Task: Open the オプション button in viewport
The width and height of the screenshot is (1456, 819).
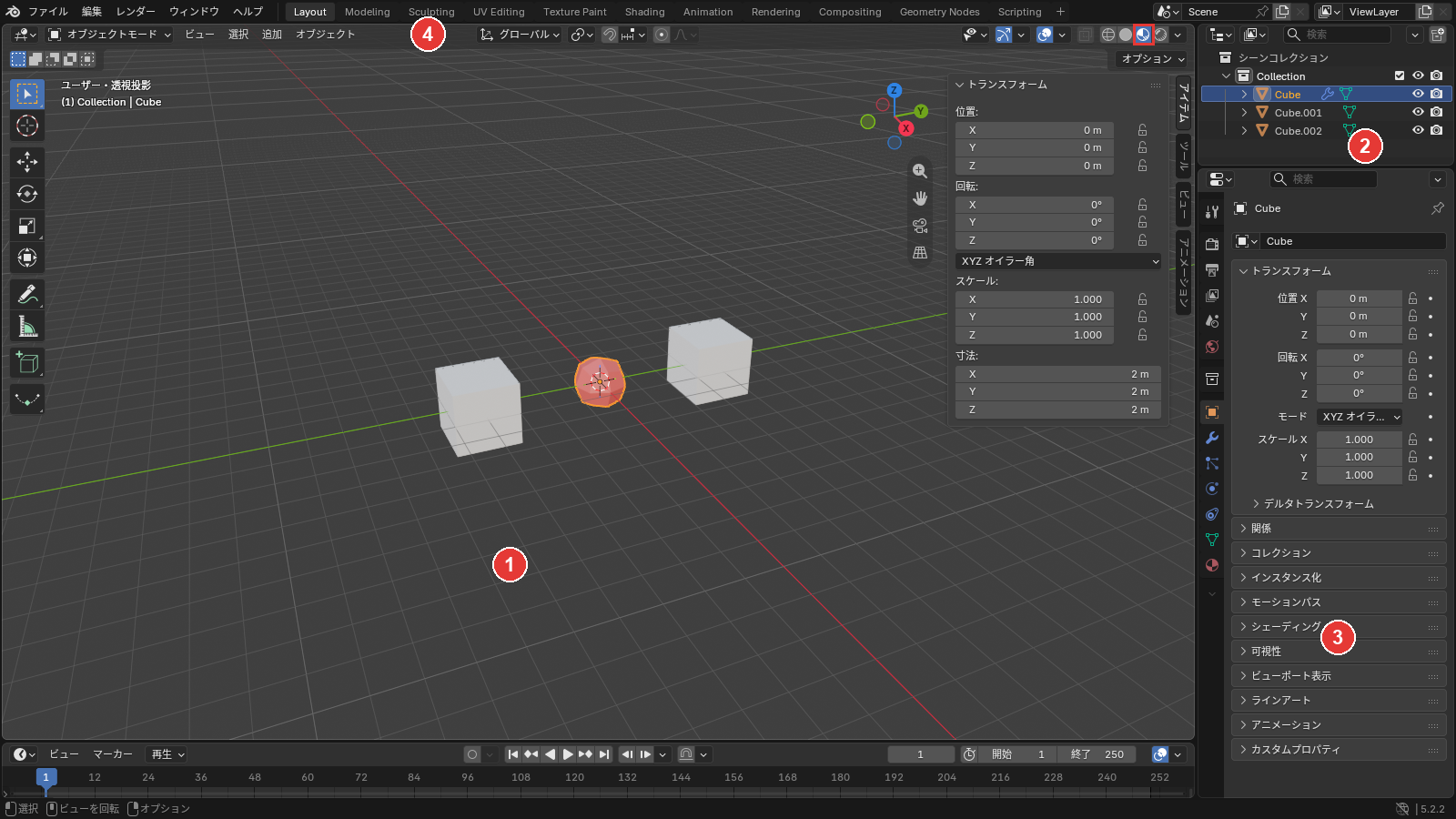Action: [1153, 58]
